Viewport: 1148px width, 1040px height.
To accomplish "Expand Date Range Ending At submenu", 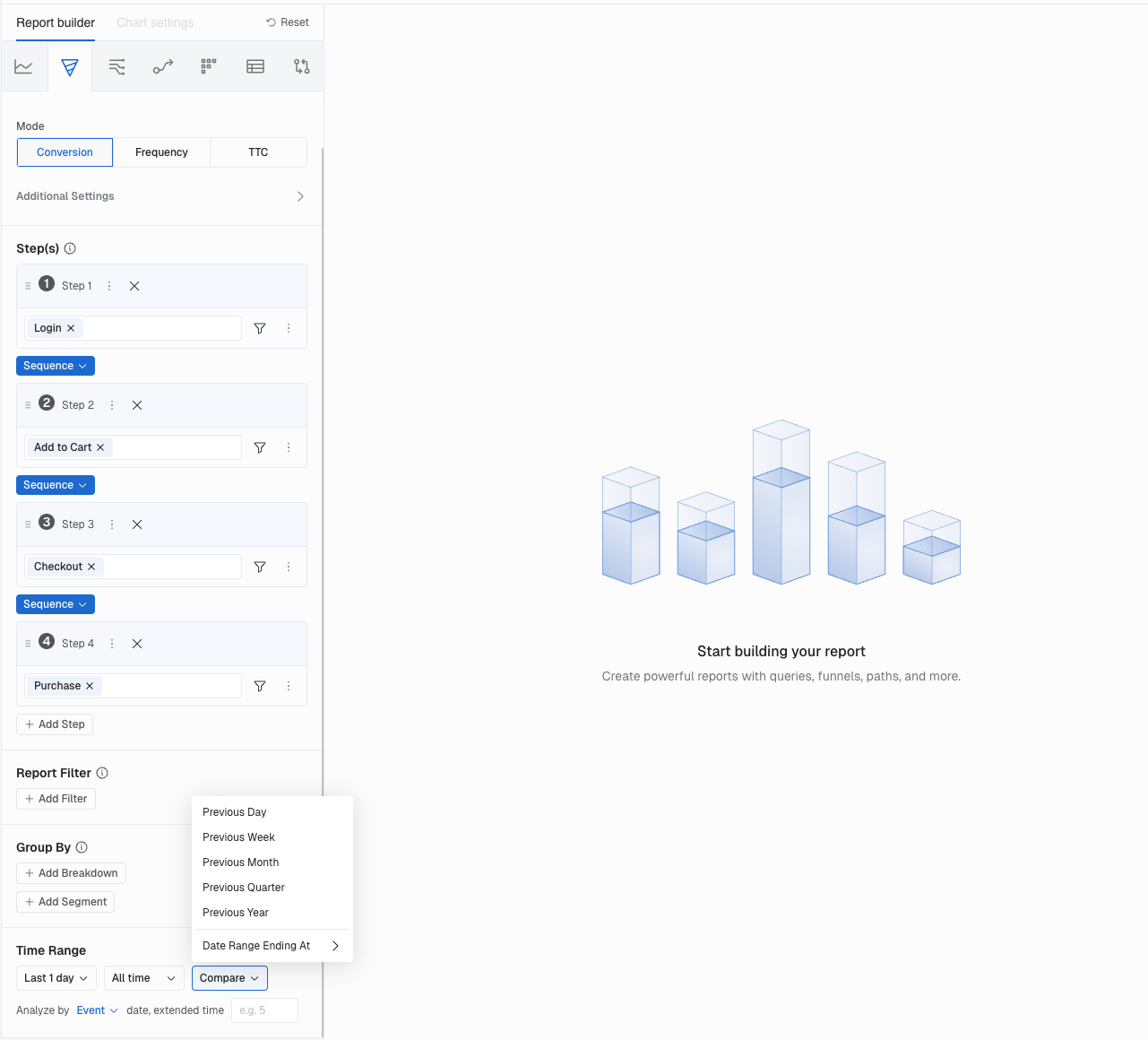I will pos(272,946).
